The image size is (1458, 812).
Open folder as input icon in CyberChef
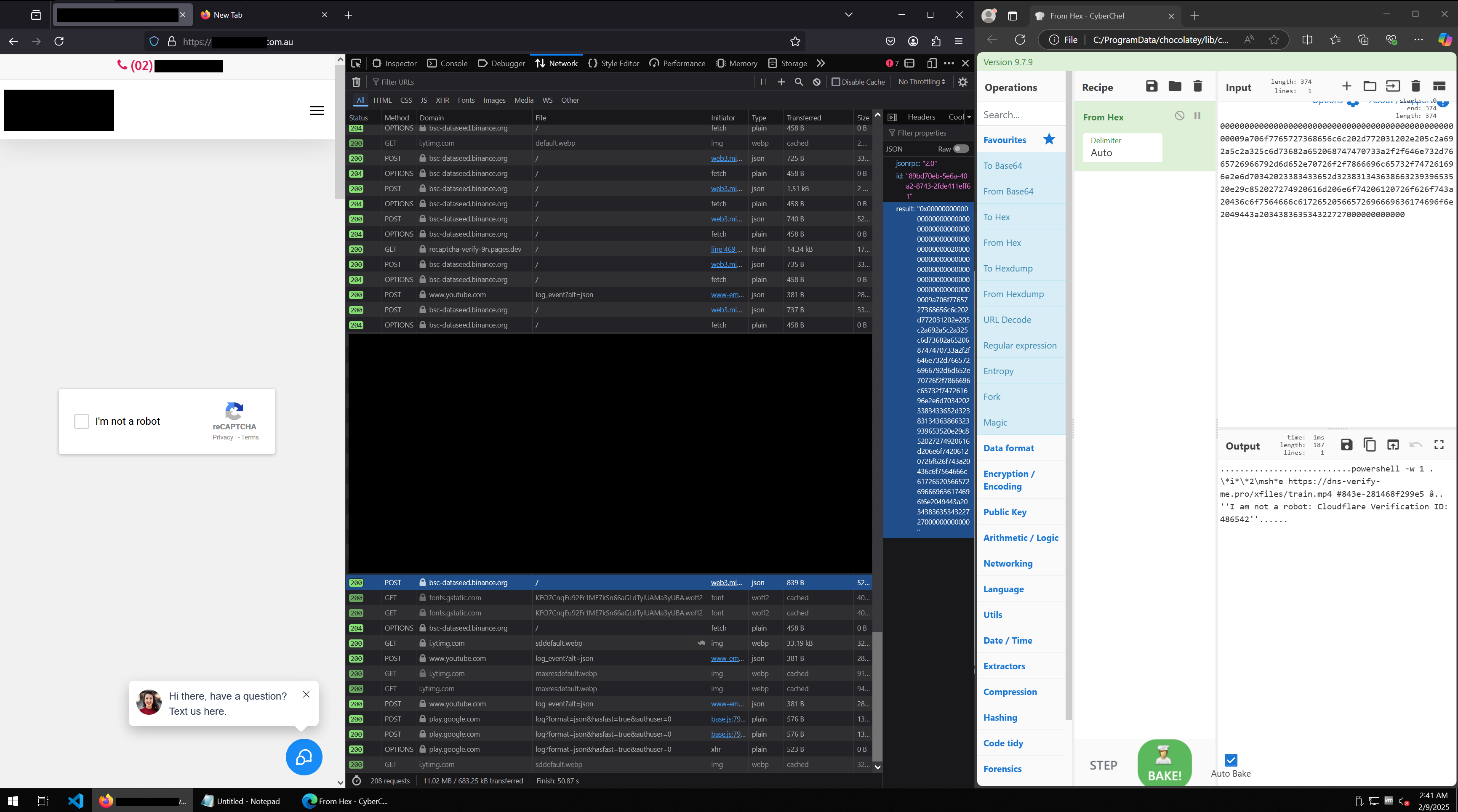click(1370, 86)
